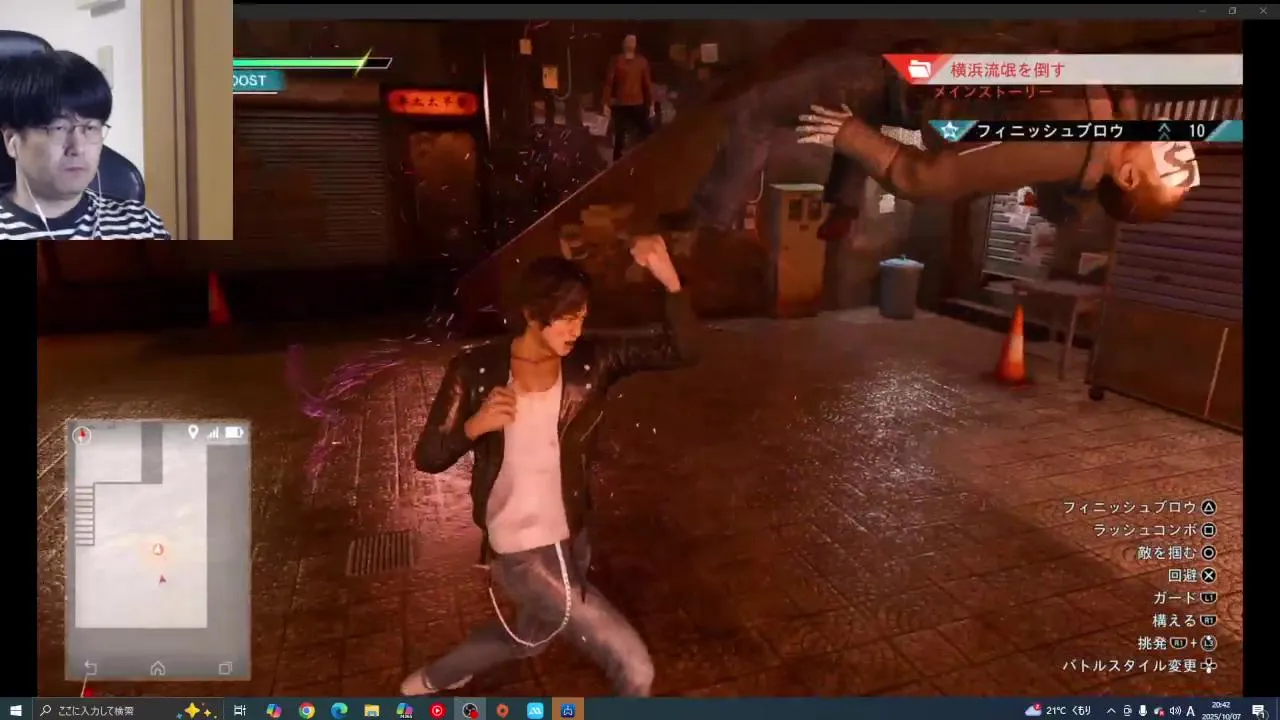Click the バトルスタイル変更 control hint
1280x720 pixels.
tap(1139, 665)
